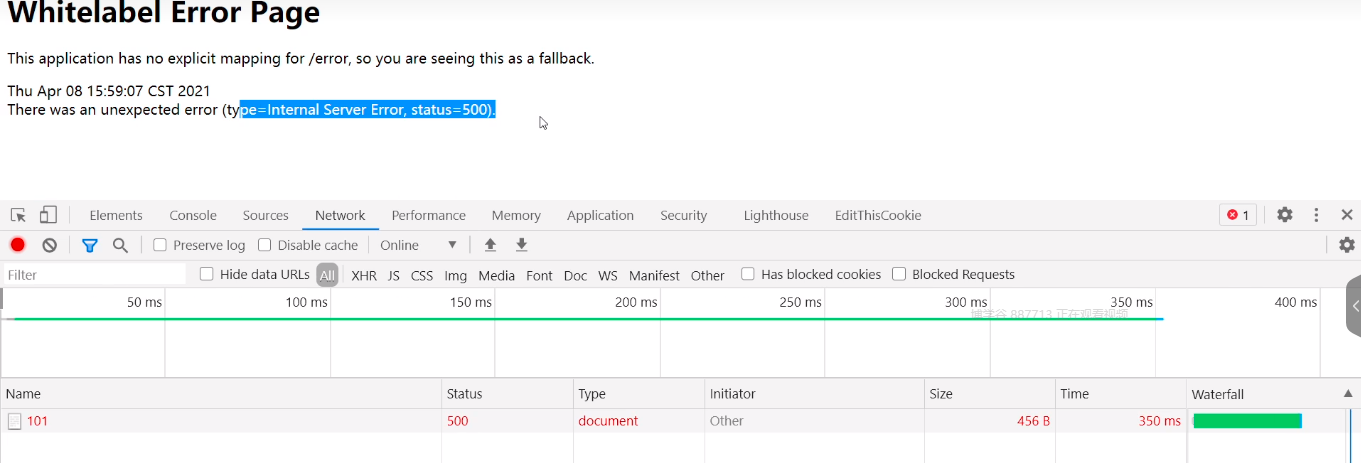Open the Application tab
The height and width of the screenshot is (463, 1361).
pyautogui.click(x=600, y=215)
